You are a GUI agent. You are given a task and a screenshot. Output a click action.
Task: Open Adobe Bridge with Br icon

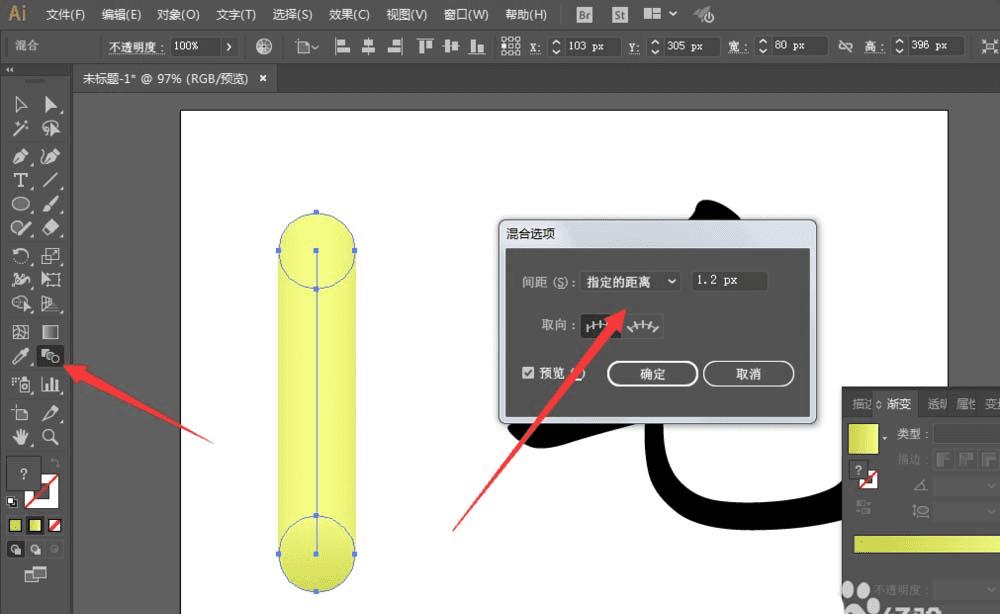(x=584, y=15)
